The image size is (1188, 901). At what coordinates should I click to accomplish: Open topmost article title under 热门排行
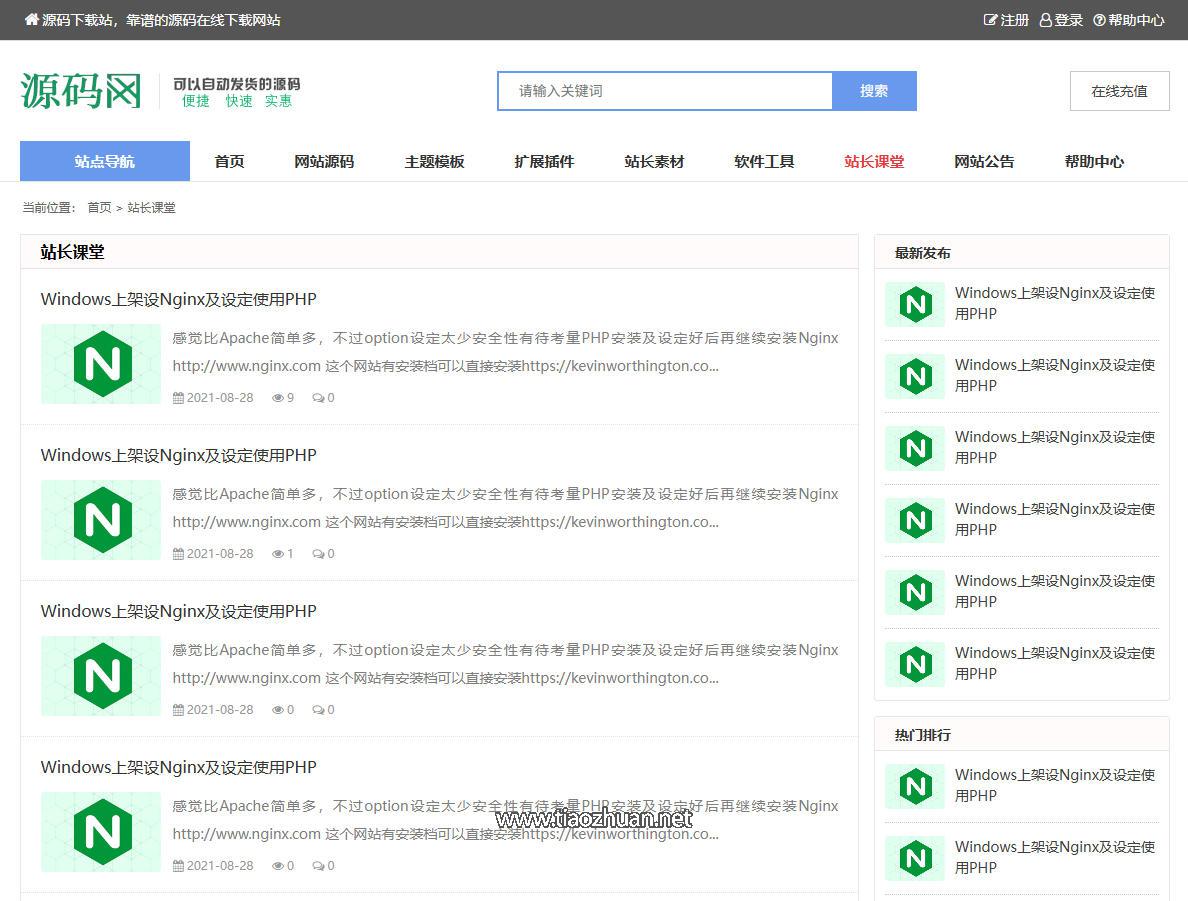[x=1055, y=785]
